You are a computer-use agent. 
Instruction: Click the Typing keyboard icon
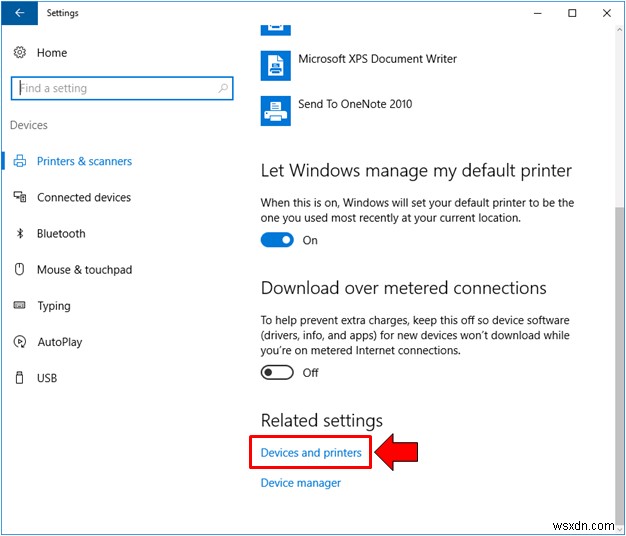click(19, 306)
